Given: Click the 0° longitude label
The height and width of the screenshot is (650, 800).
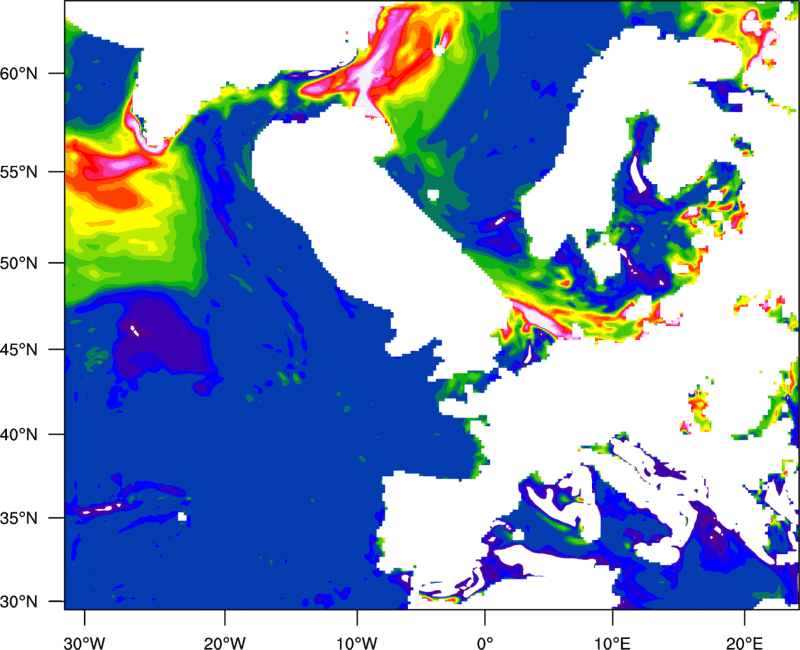Looking at the screenshot, I should click(x=485, y=643).
